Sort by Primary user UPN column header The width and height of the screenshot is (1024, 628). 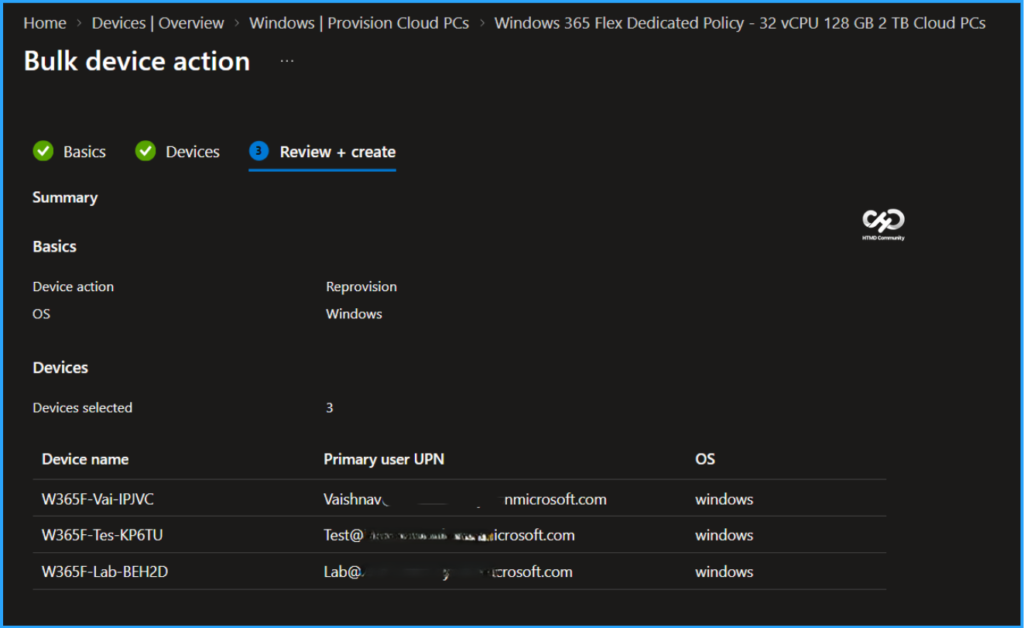pyautogui.click(x=383, y=459)
